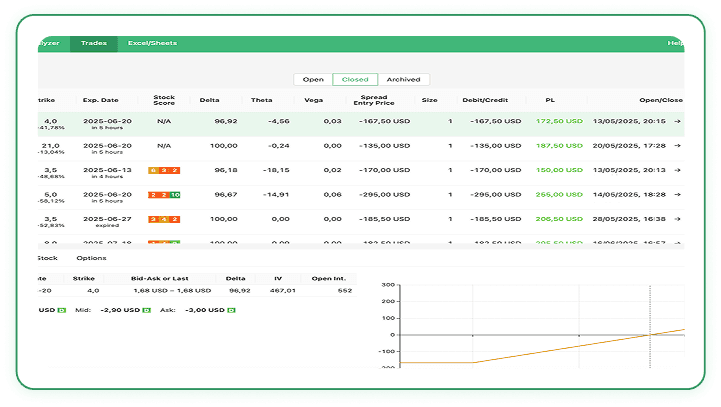Click stock score badge in 2025-06-13 row
The image size is (721, 407).
(x=164, y=170)
